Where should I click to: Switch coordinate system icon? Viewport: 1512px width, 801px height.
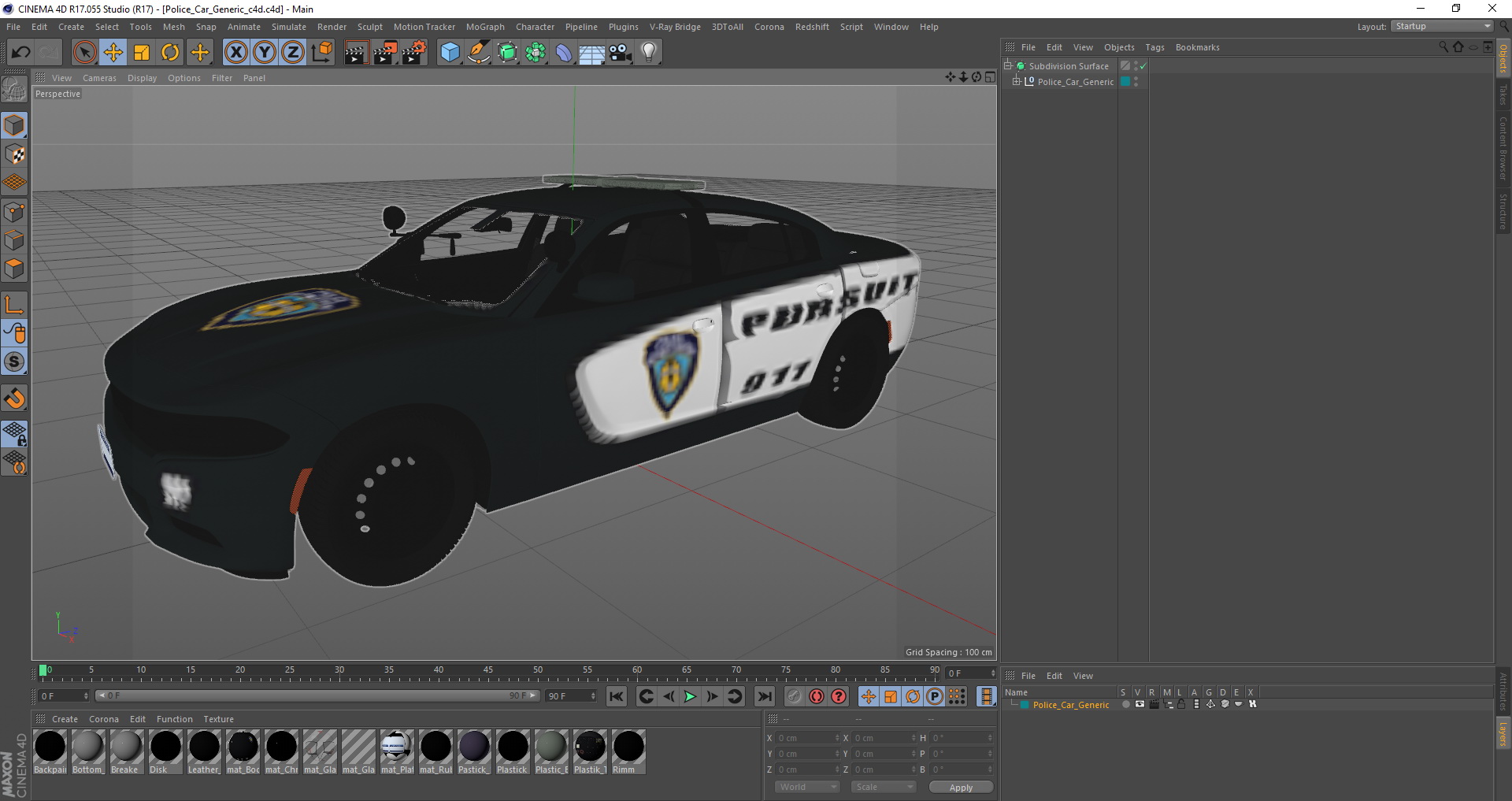(x=321, y=53)
